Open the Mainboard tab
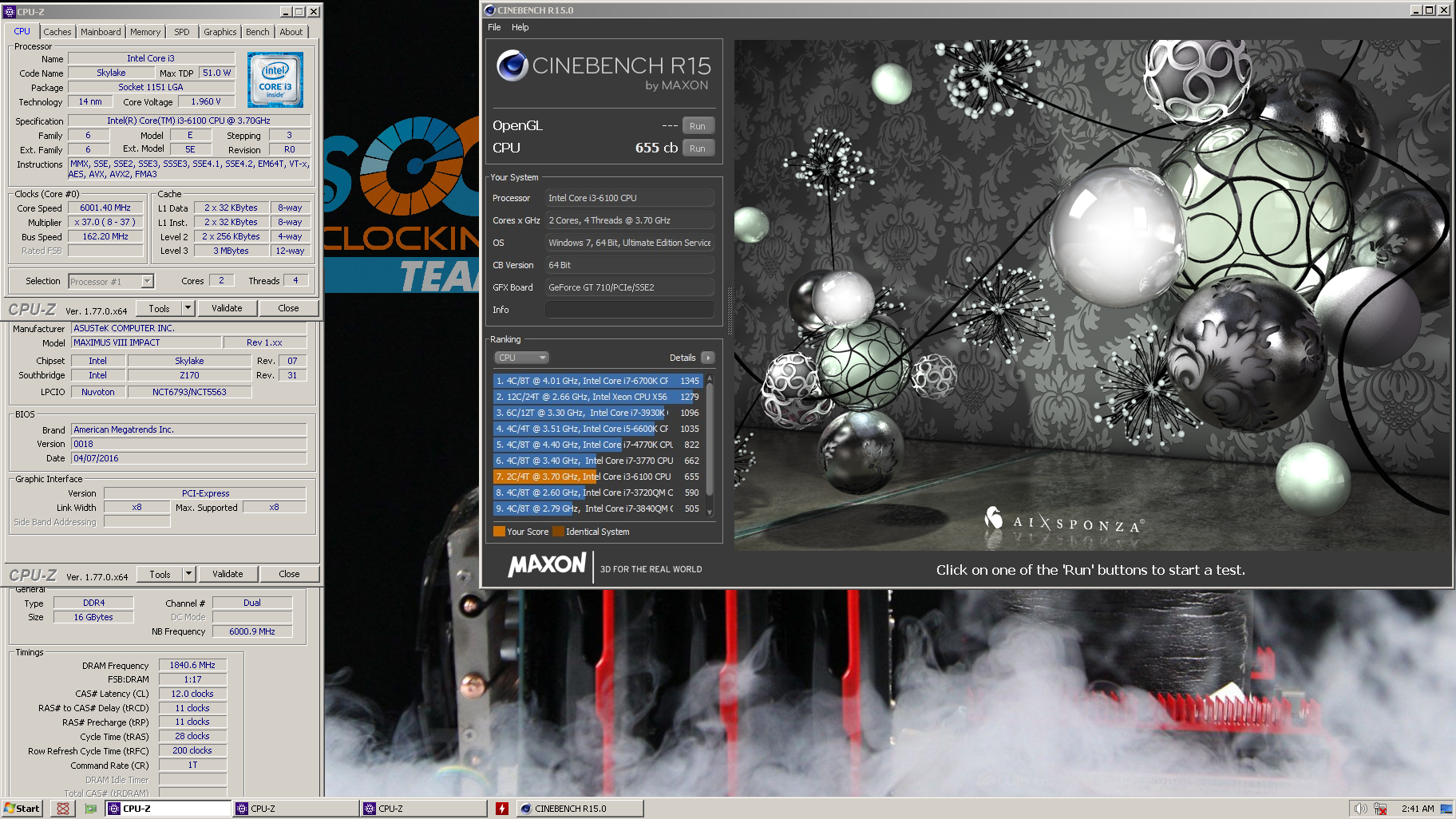The image size is (1456, 819). (101, 32)
